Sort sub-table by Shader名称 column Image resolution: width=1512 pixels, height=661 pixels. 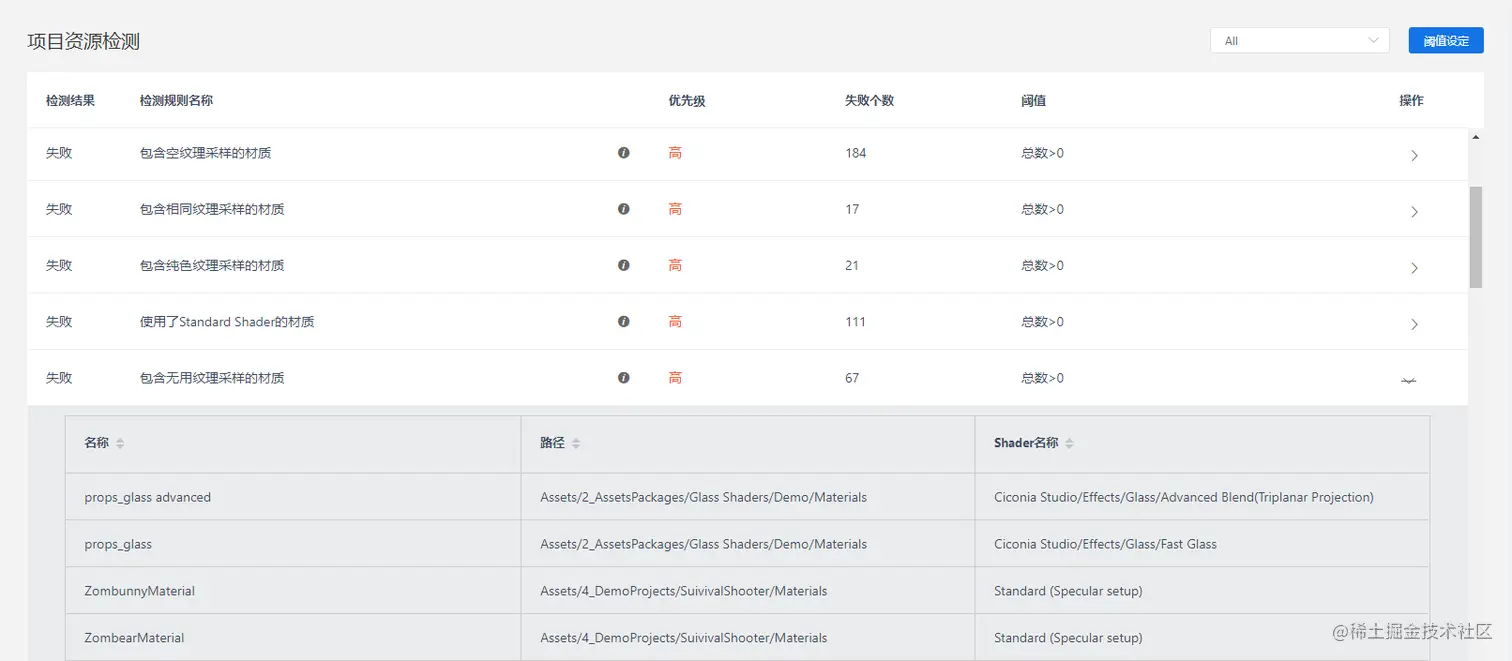pyautogui.click(x=1069, y=443)
